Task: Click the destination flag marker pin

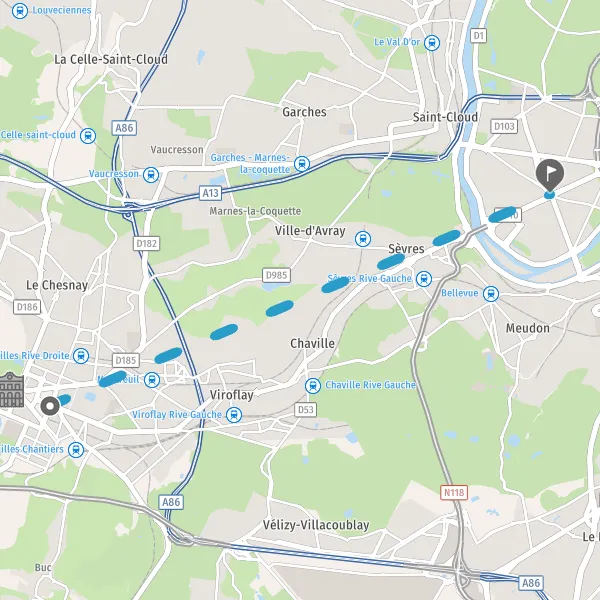Action: tap(549, 175)
